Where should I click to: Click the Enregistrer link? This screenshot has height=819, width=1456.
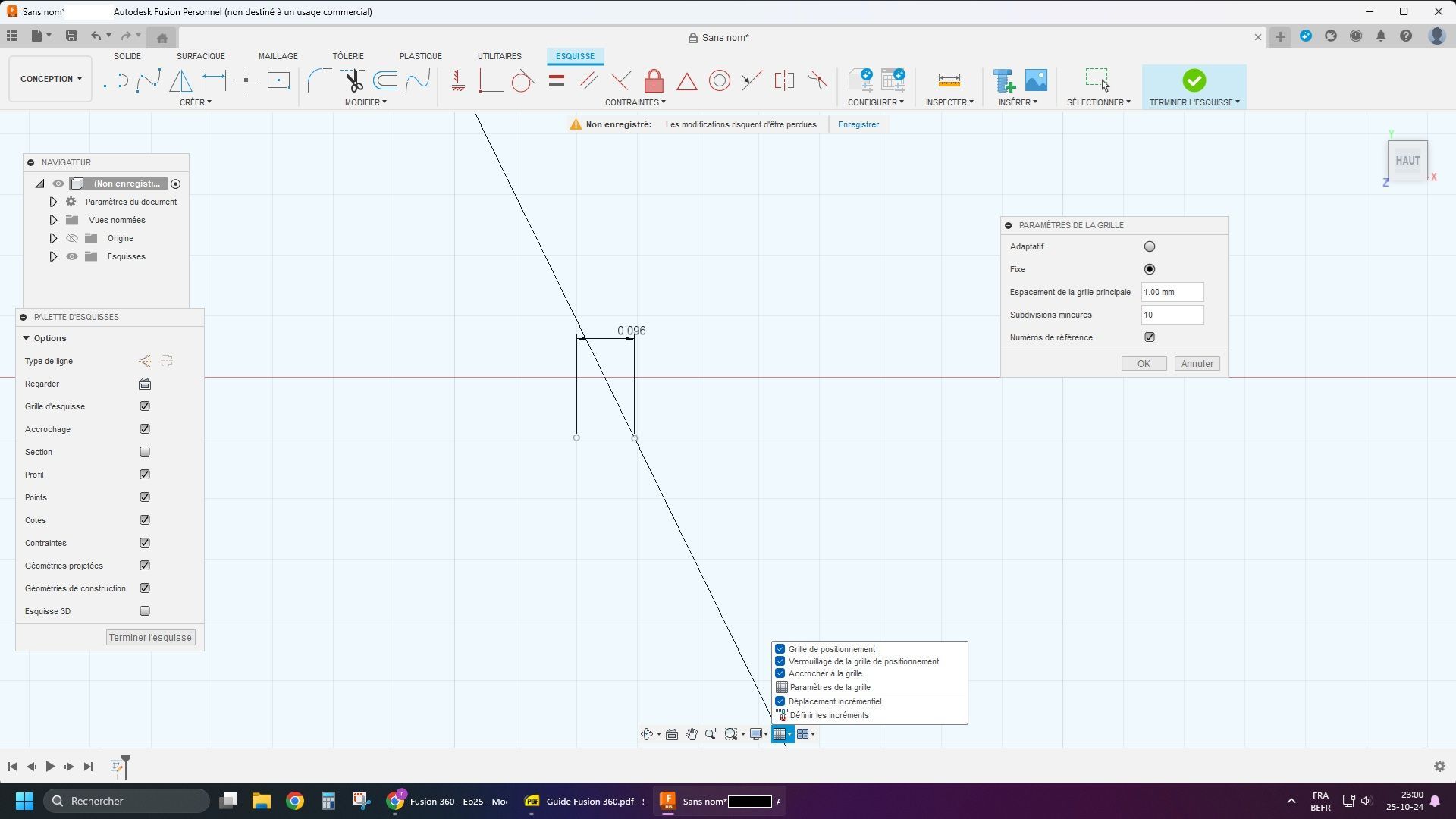(858, 124)
